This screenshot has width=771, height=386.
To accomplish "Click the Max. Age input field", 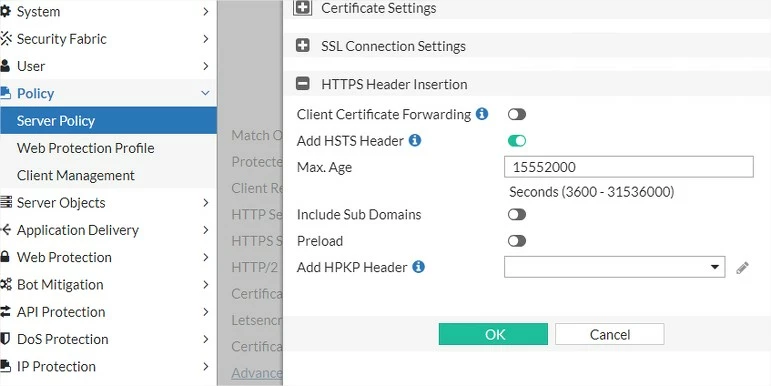I will (x=629, y=167).
